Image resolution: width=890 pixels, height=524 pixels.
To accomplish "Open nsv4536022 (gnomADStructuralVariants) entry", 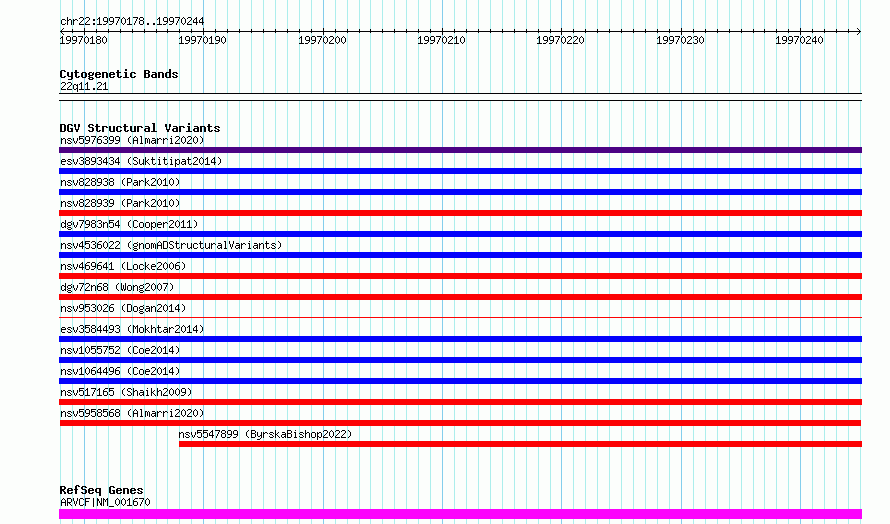I will pos(171,245).
